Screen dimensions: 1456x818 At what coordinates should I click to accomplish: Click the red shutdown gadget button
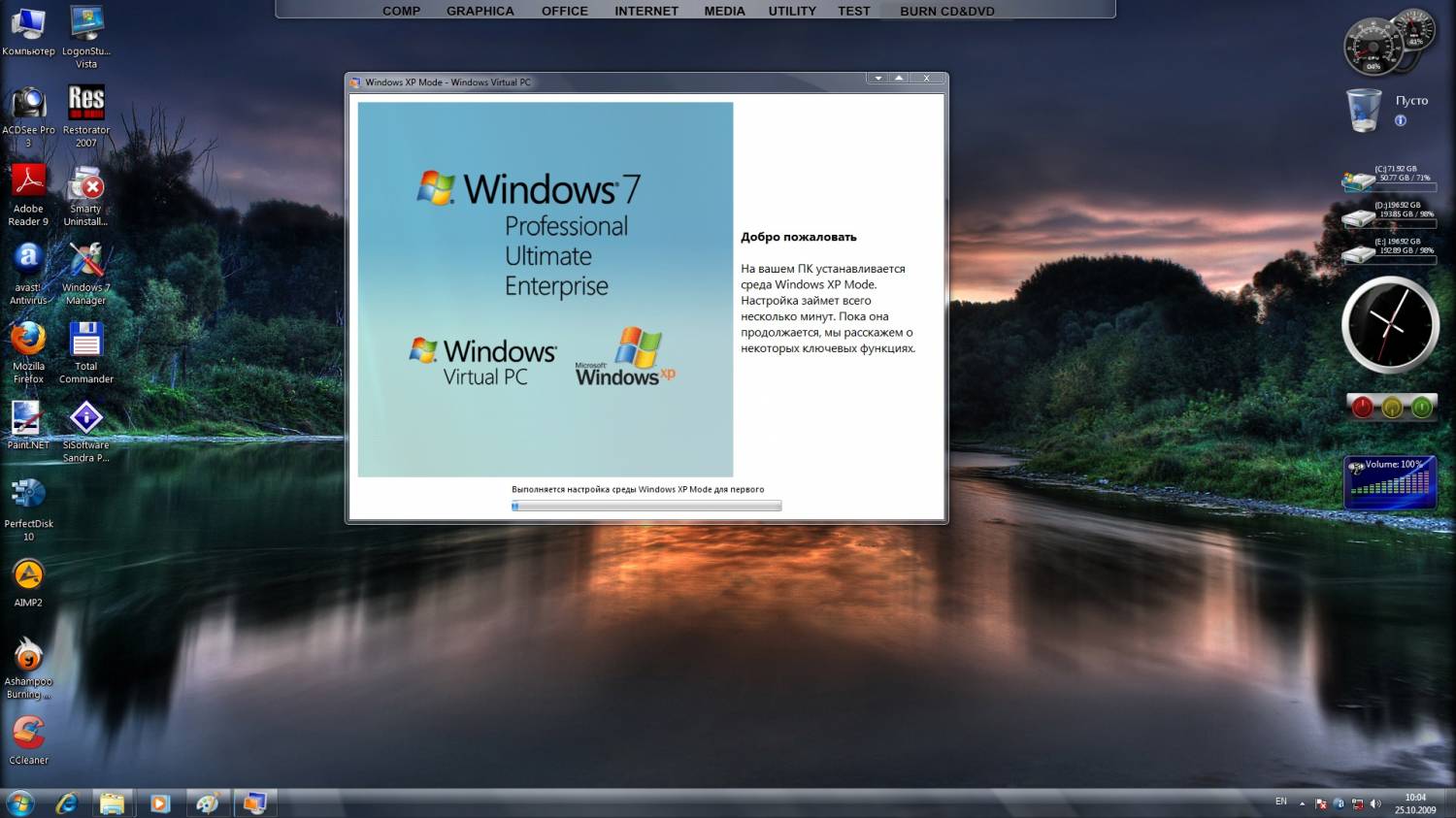coord(1362,407)
